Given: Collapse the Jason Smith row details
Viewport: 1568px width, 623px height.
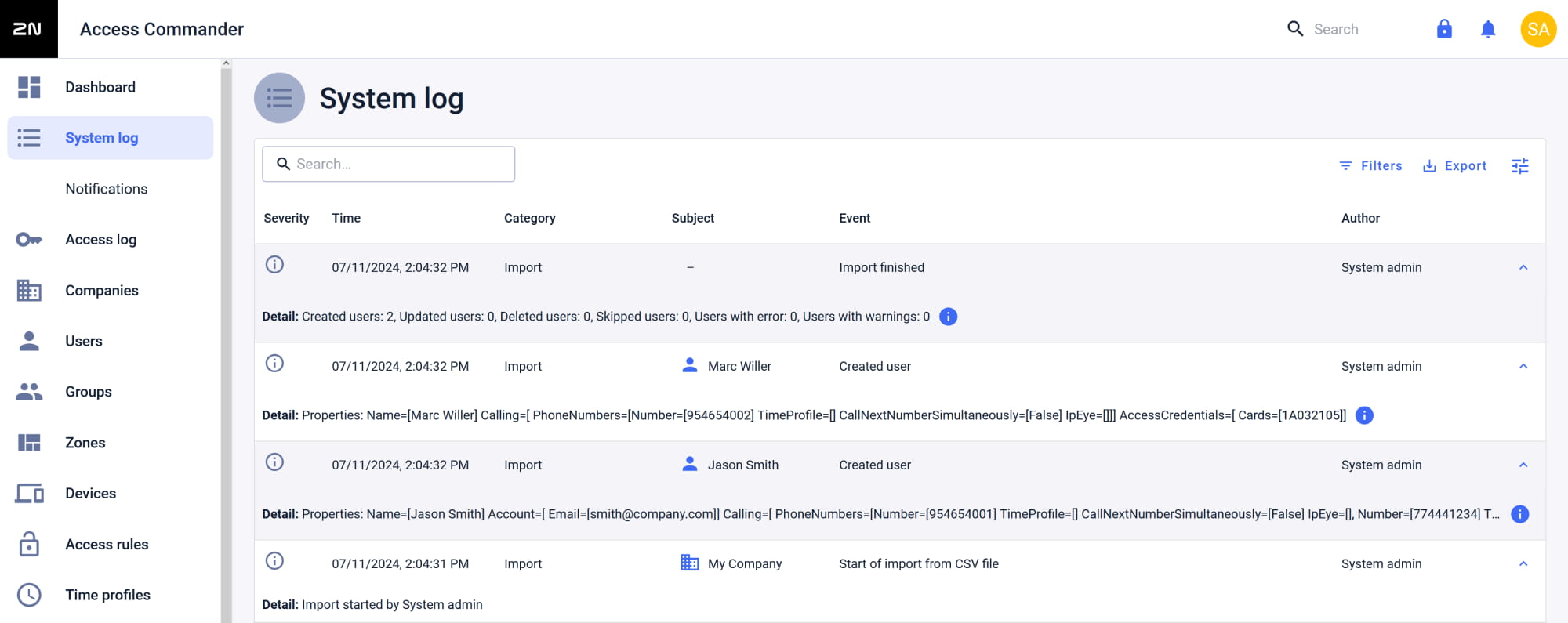Looking at the screenshot, I should tap(1523, 465).
